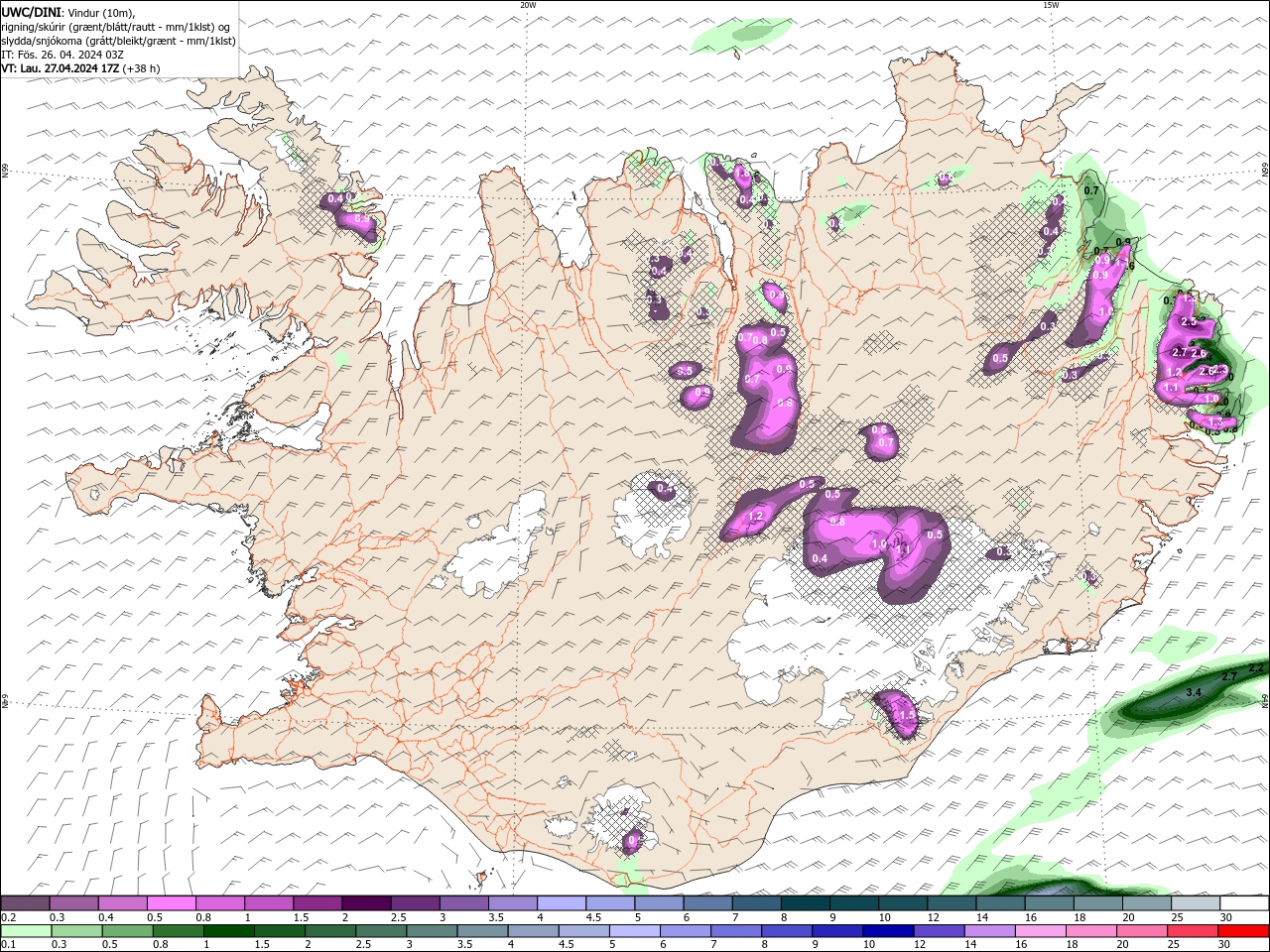The height and width of the screenshot is (952, 1270).
Task: Click the 15W longitude label
Action: point(1051,5)
